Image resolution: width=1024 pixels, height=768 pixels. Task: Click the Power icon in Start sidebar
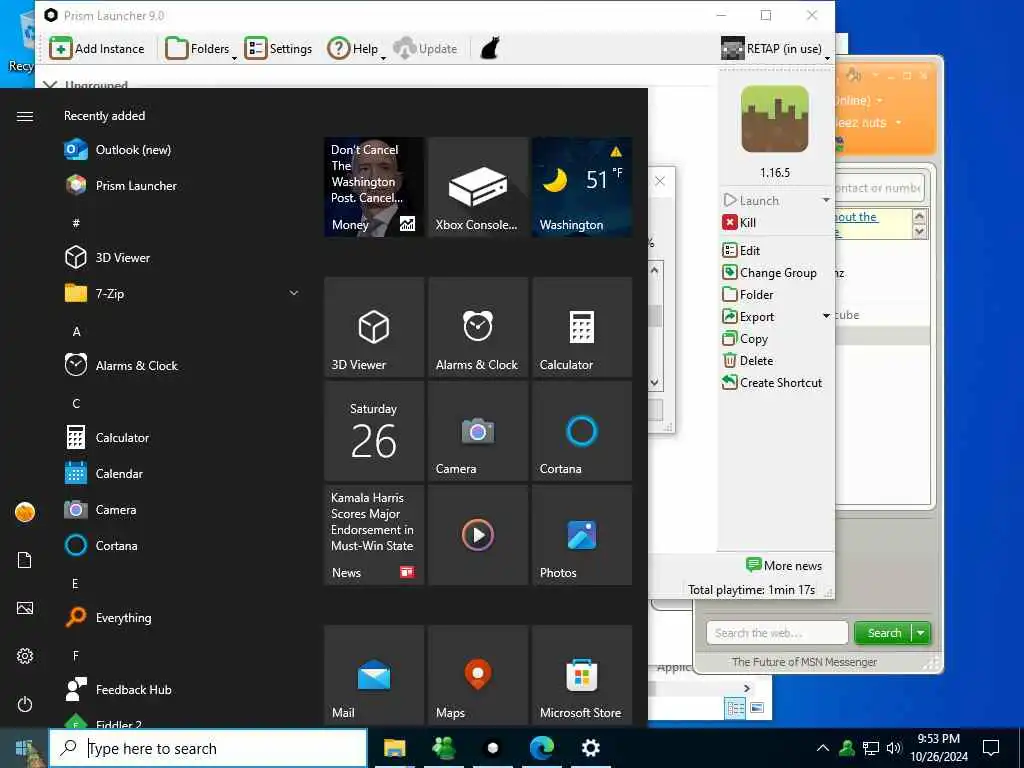[25, 705]
